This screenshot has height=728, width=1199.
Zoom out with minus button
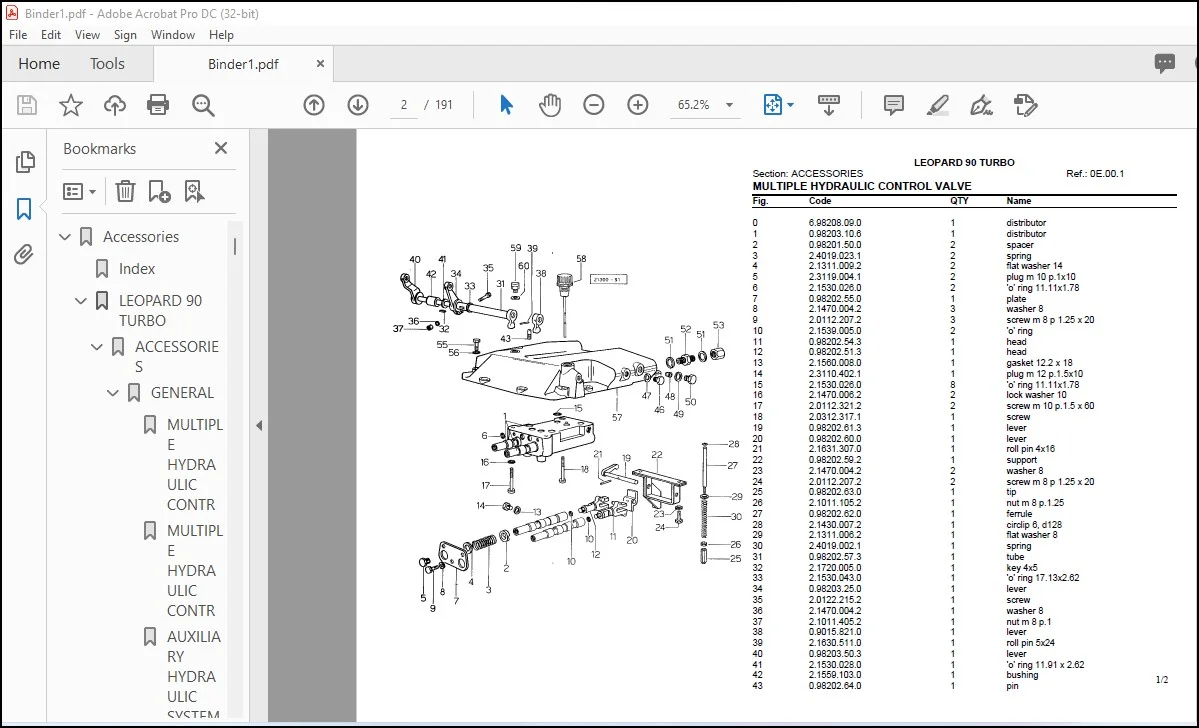(593, 105)
